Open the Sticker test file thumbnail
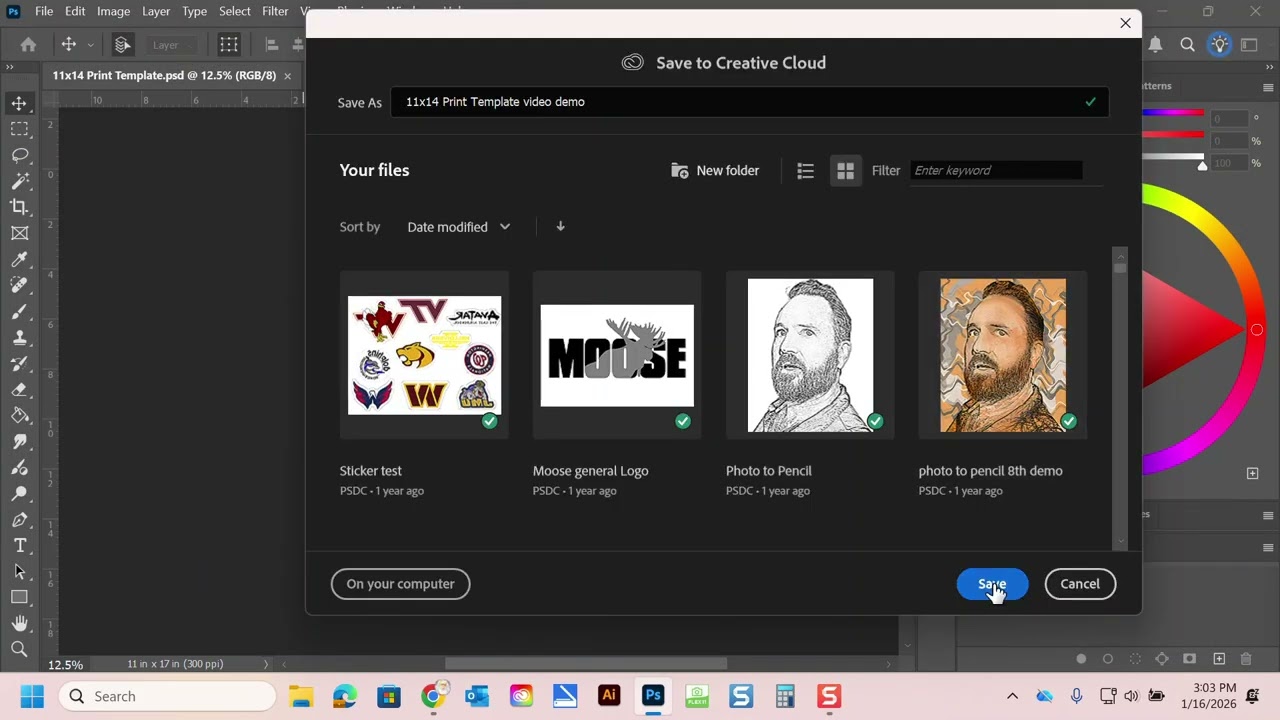The width and height of the screenshot is (1280, 720). (x=424, y=355)
